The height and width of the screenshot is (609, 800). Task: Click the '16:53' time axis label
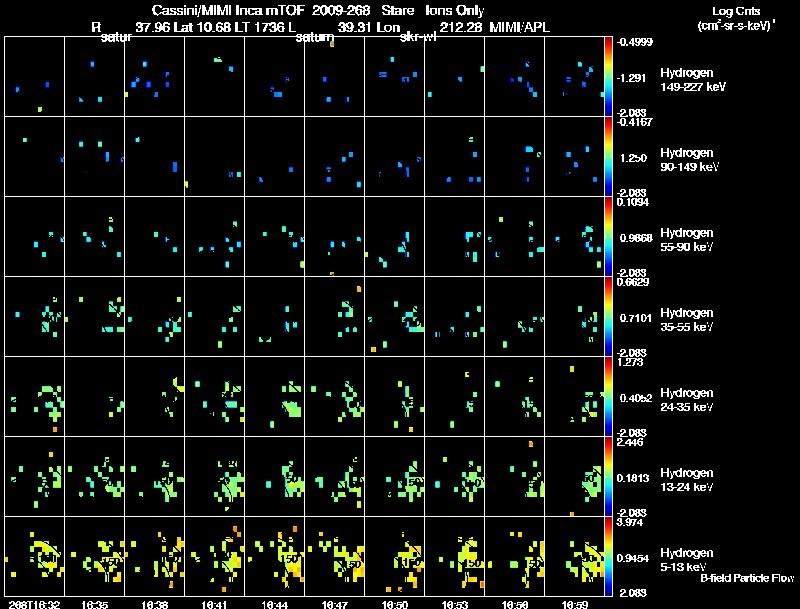[455, 604]
